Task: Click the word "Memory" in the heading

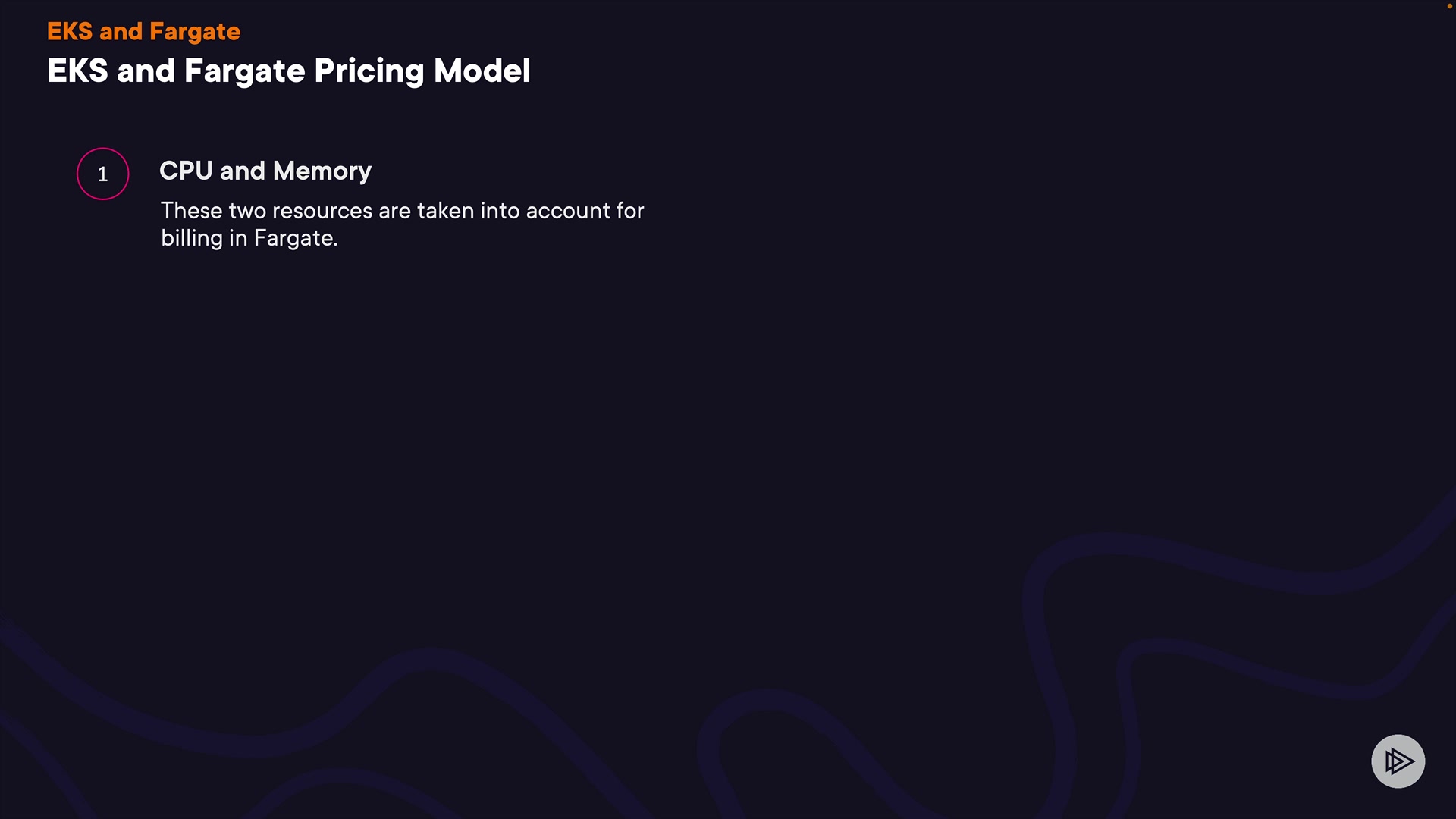Action: (x=322, y=171)
